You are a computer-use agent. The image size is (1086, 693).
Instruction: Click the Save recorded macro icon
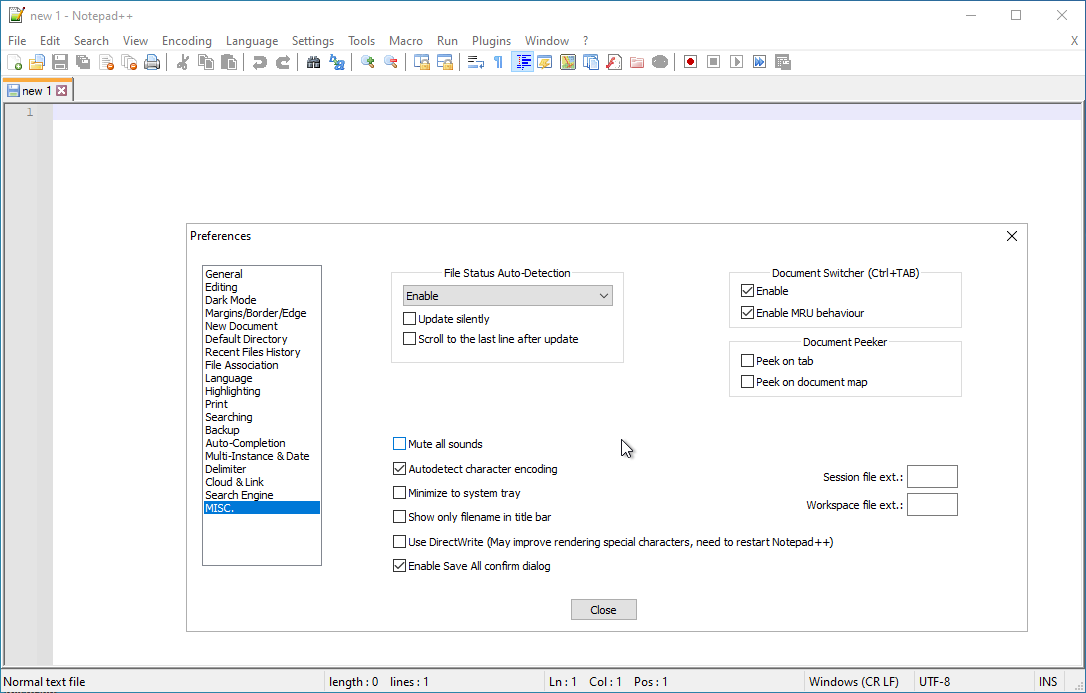(783, 62)
